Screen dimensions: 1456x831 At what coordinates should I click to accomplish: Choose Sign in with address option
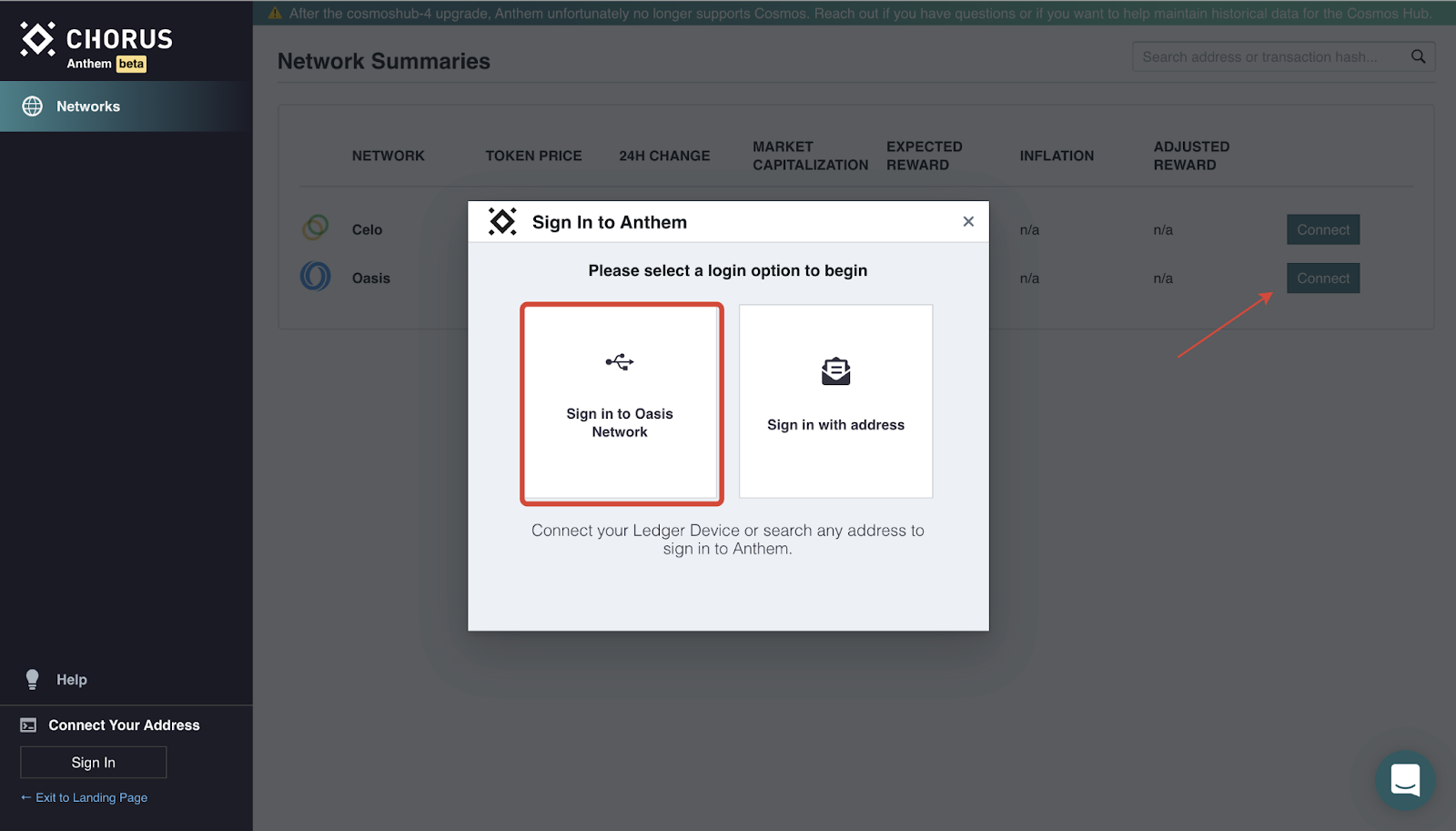tap(836, 401)
